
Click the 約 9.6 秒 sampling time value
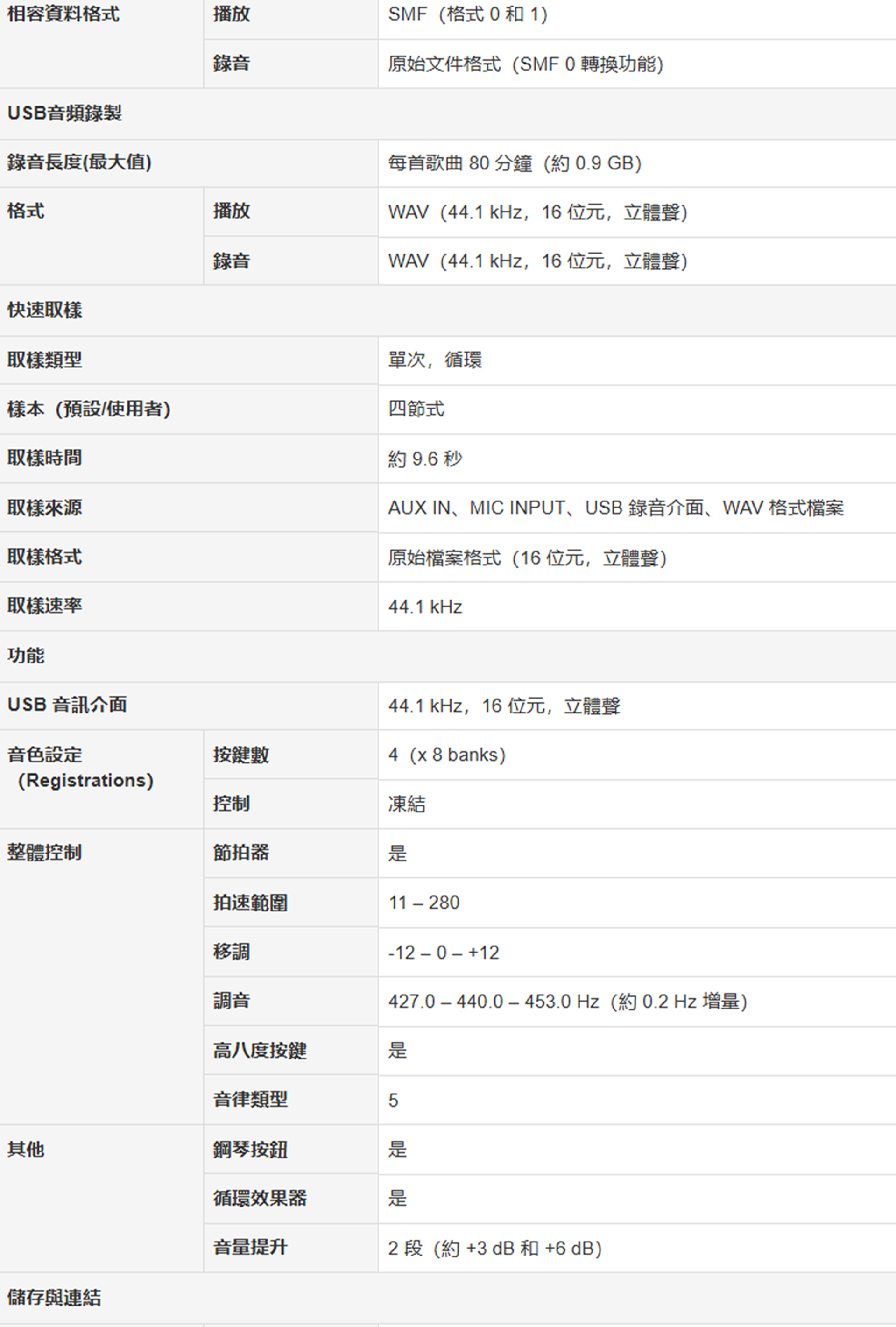click(x=425, y=459)
